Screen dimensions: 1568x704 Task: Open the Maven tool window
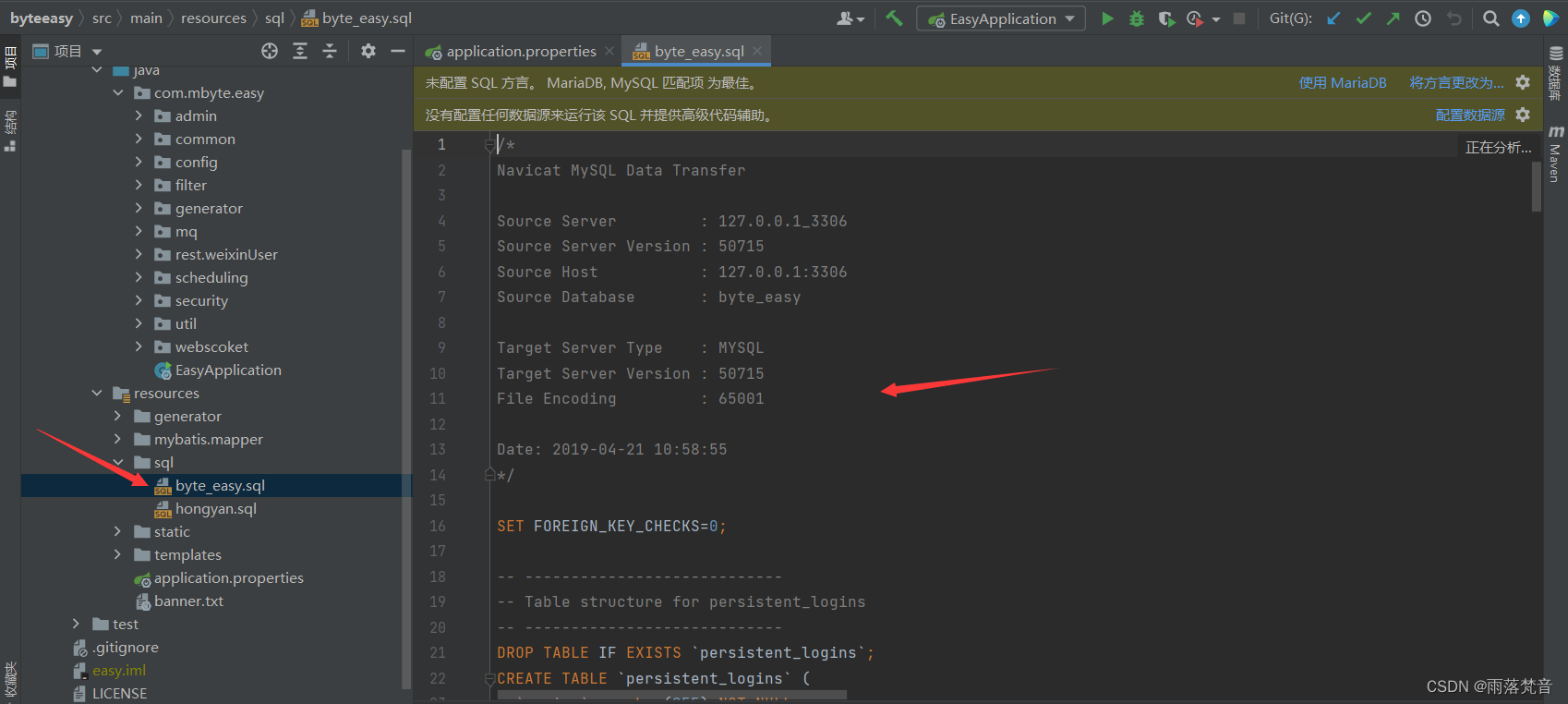click(x=1556, y=153)
